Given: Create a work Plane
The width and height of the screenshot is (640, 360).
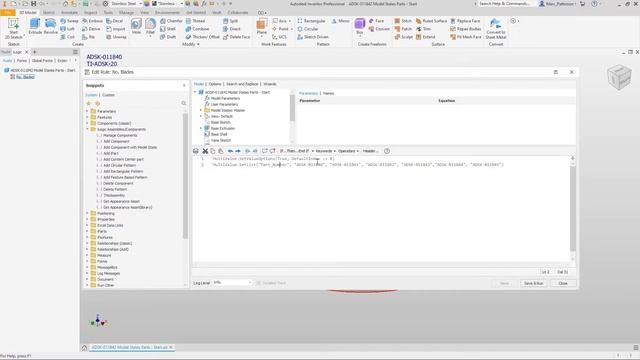Looking at the screenshot, I should [x=262, y=27].
